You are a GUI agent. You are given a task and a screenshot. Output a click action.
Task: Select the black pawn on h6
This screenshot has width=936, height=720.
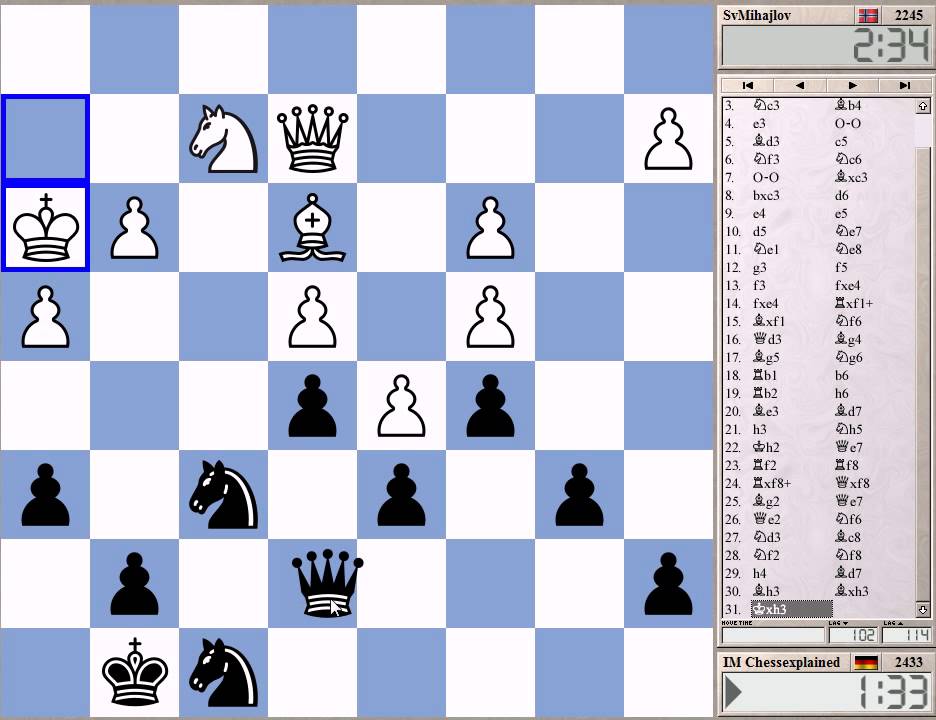point(45,495)
